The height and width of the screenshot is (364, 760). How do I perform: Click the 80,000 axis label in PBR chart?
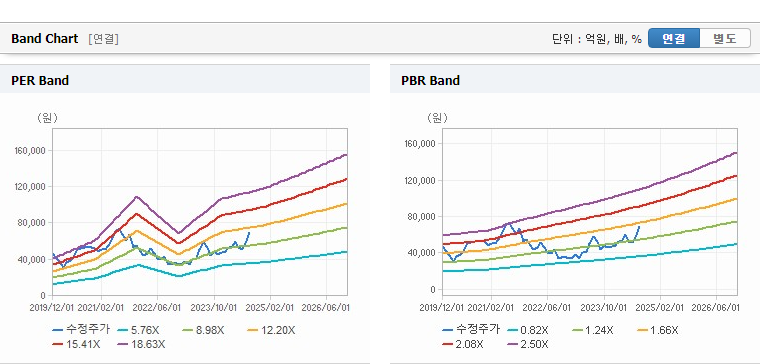pos(422,217)
